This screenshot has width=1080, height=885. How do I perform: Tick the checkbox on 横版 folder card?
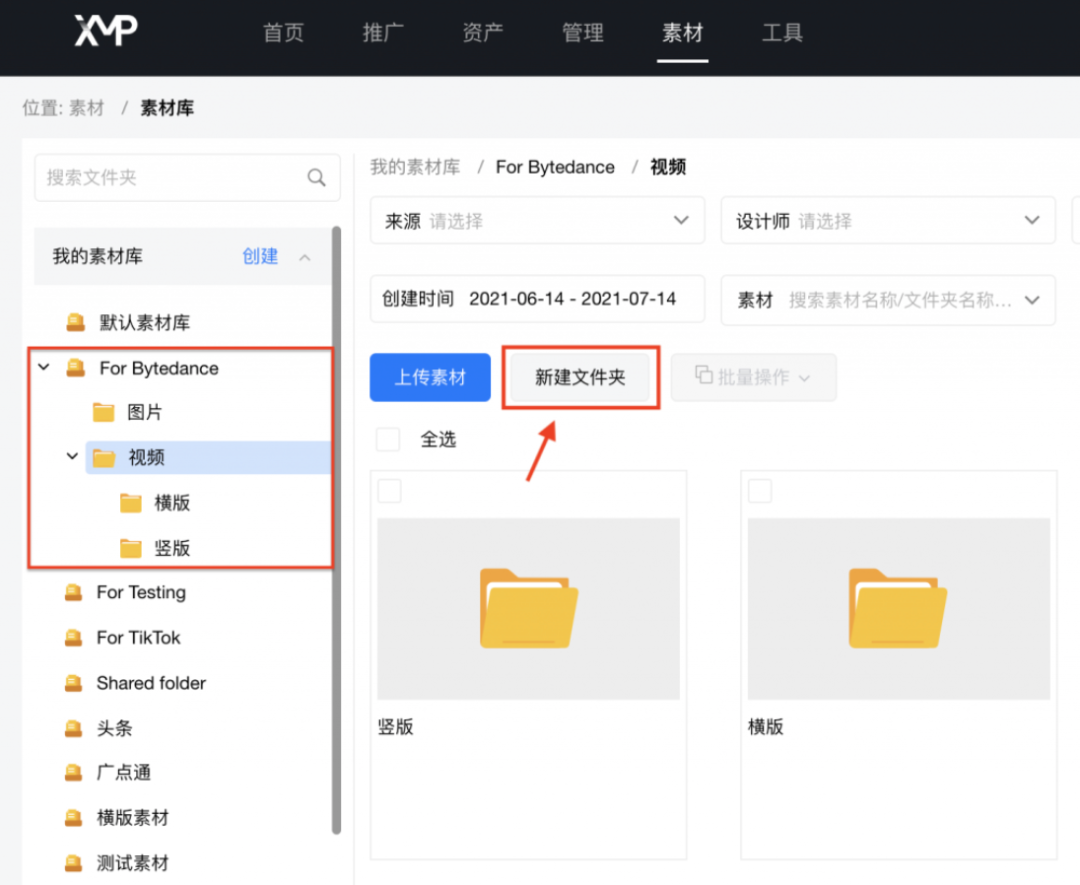tap(760, 491)
